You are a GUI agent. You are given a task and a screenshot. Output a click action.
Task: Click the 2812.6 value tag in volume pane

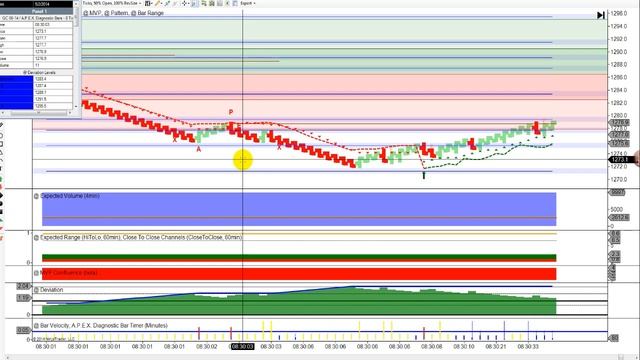[620, 218]
